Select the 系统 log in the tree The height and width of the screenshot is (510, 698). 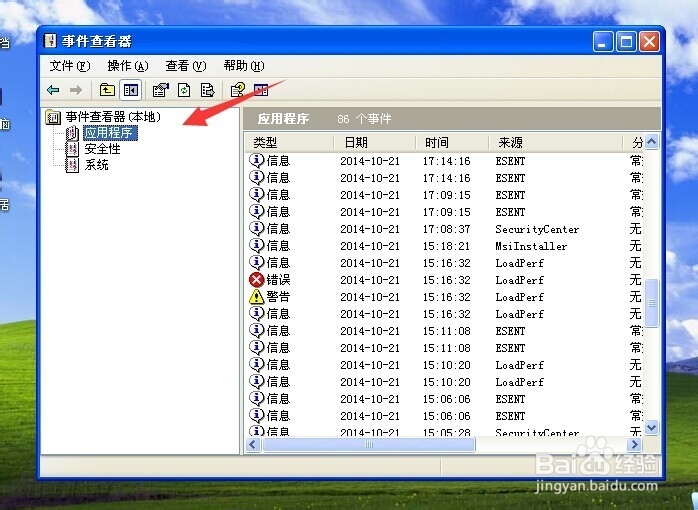(97, 165)
